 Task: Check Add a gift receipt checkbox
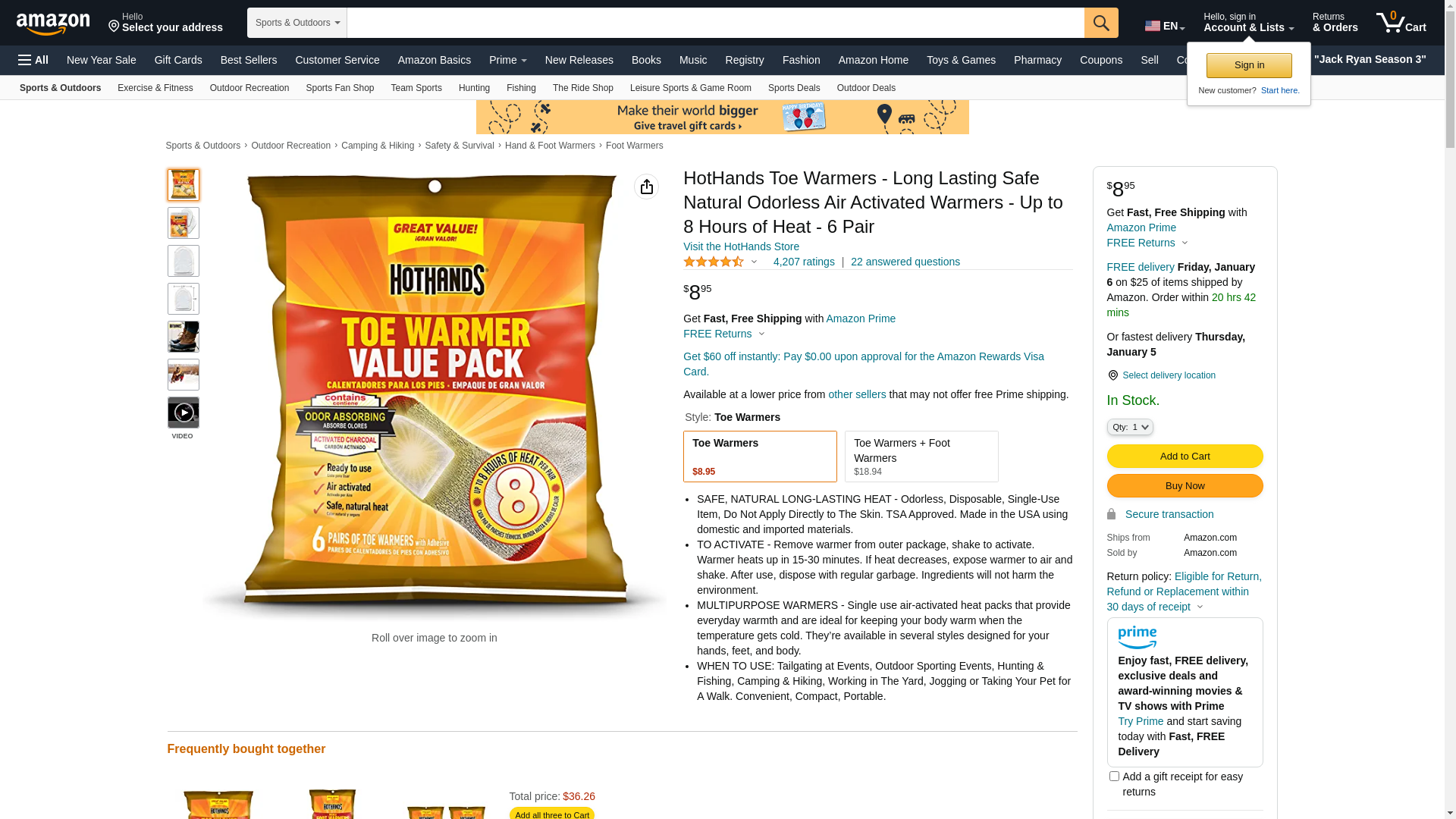[x=1114, y=777]
